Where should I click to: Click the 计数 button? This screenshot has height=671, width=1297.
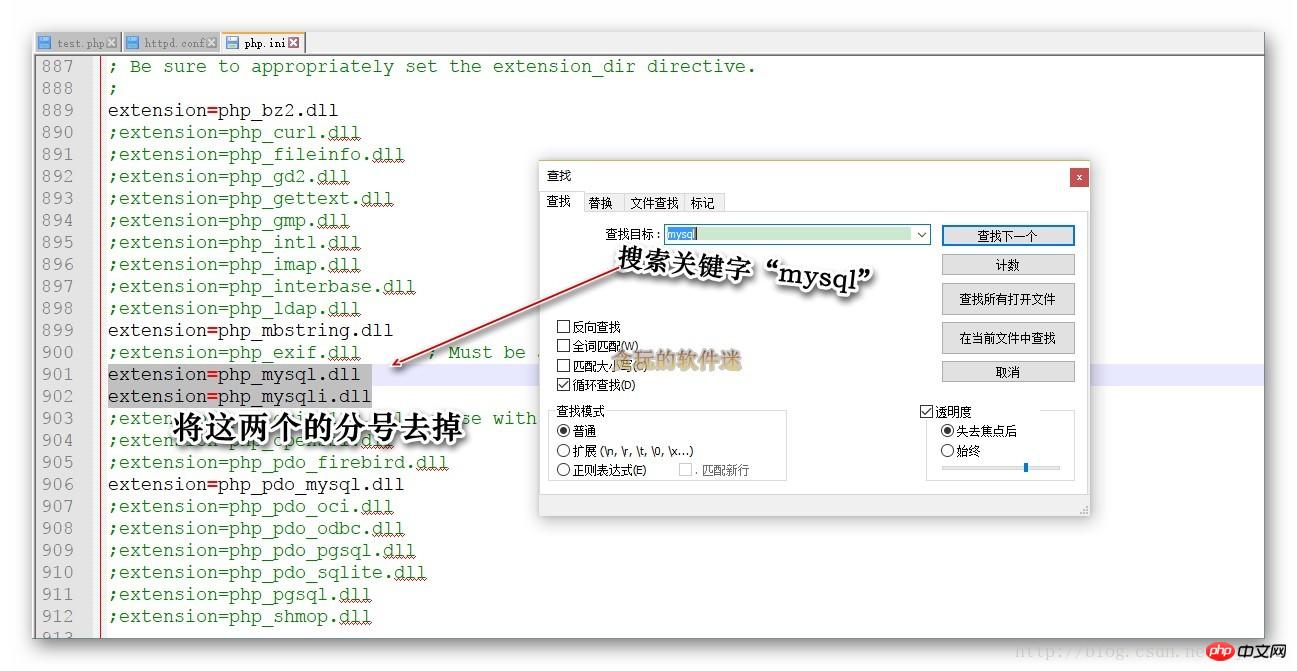[x=1008, y=265]
